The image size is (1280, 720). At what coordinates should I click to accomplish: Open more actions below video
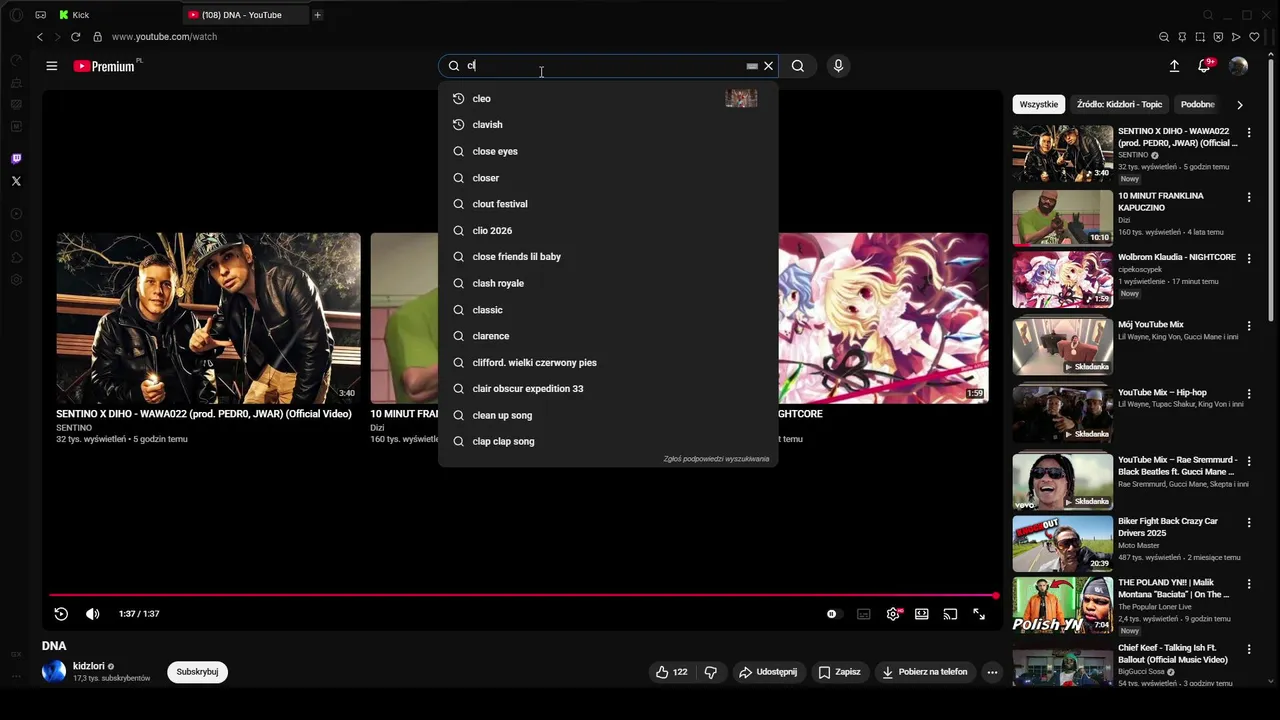pyautogui.click(x=992, y=672)
